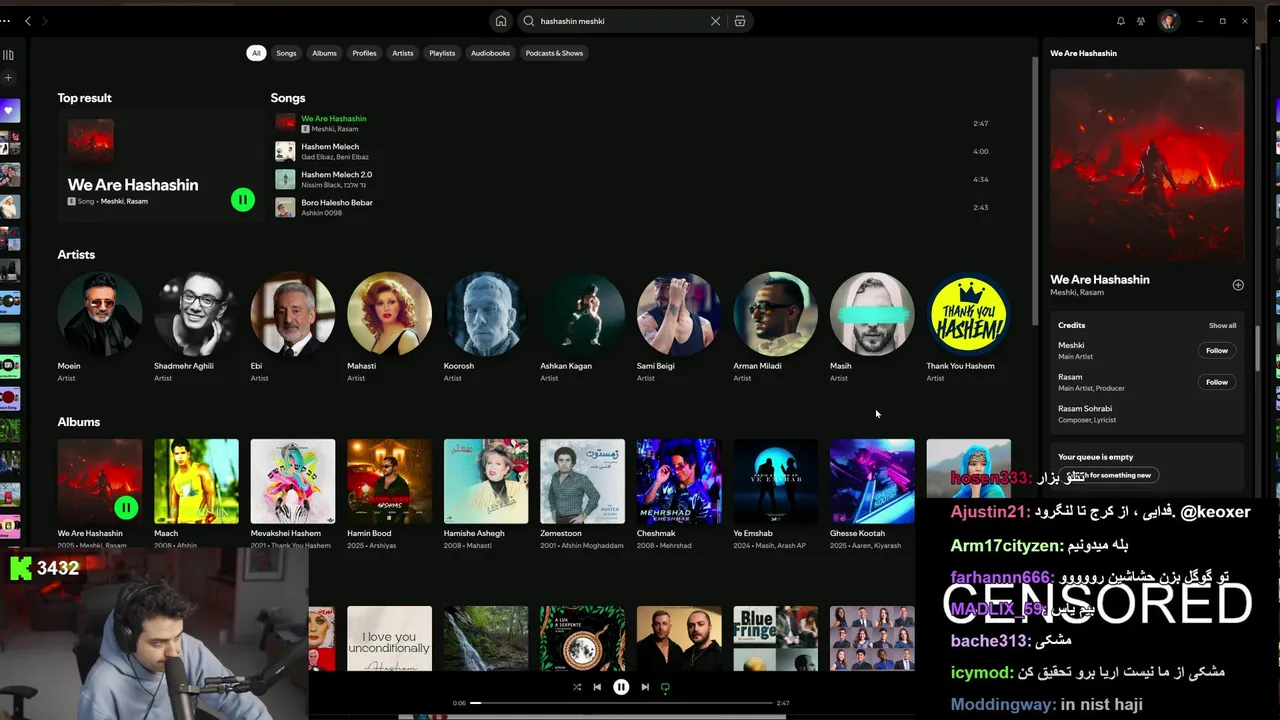
Task: Open the Ghesse Kootah album
Action: (x=871, y=481)
